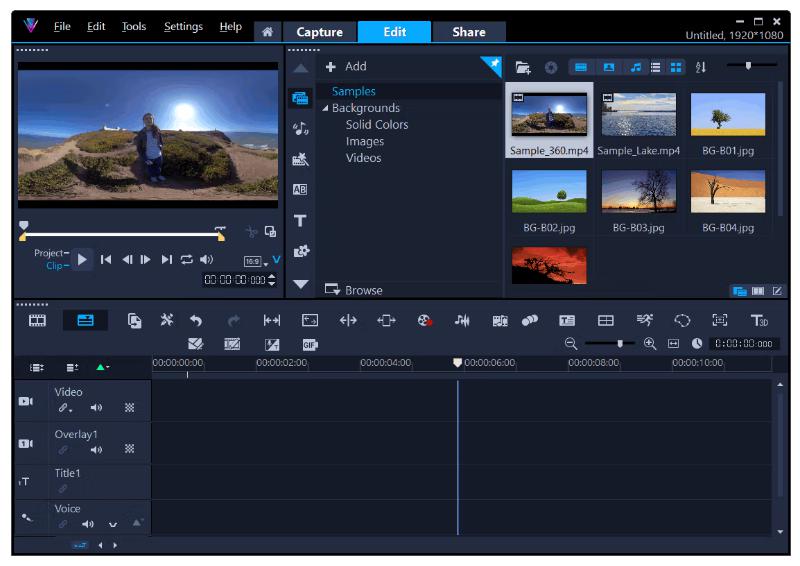Click the Import Media Files folder icon
This screenshot has height=566, width=800.
pos(523,67)
